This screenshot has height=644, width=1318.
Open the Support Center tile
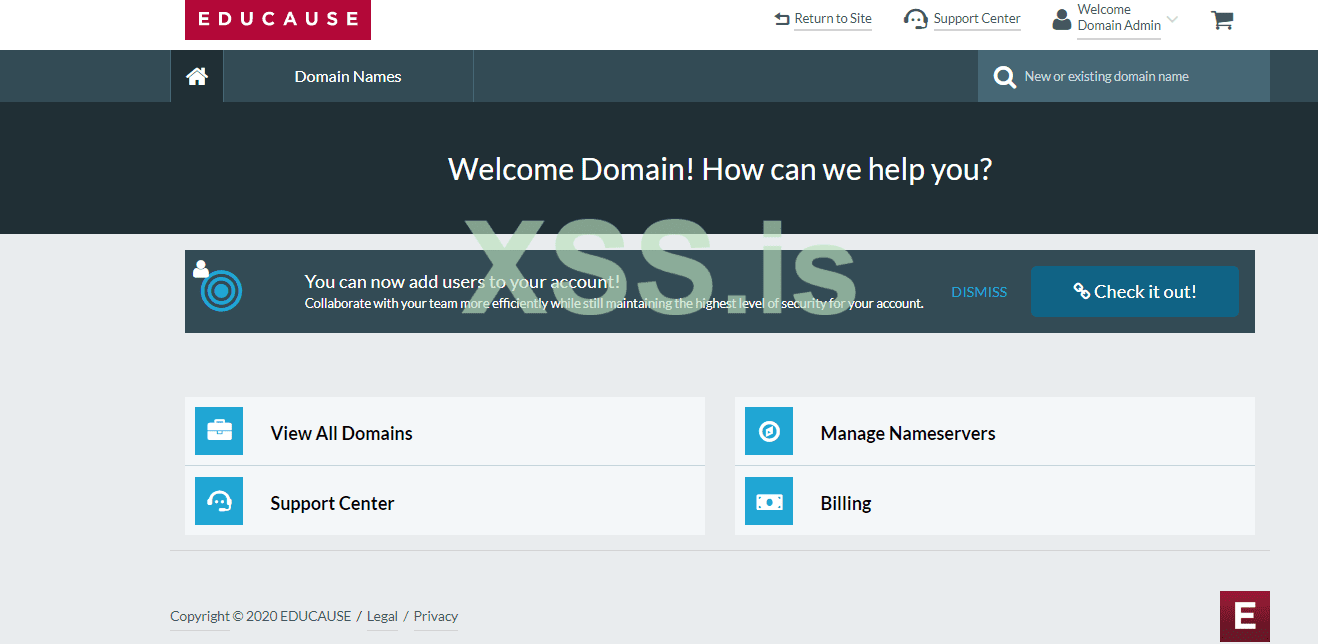tap(445, 501)
